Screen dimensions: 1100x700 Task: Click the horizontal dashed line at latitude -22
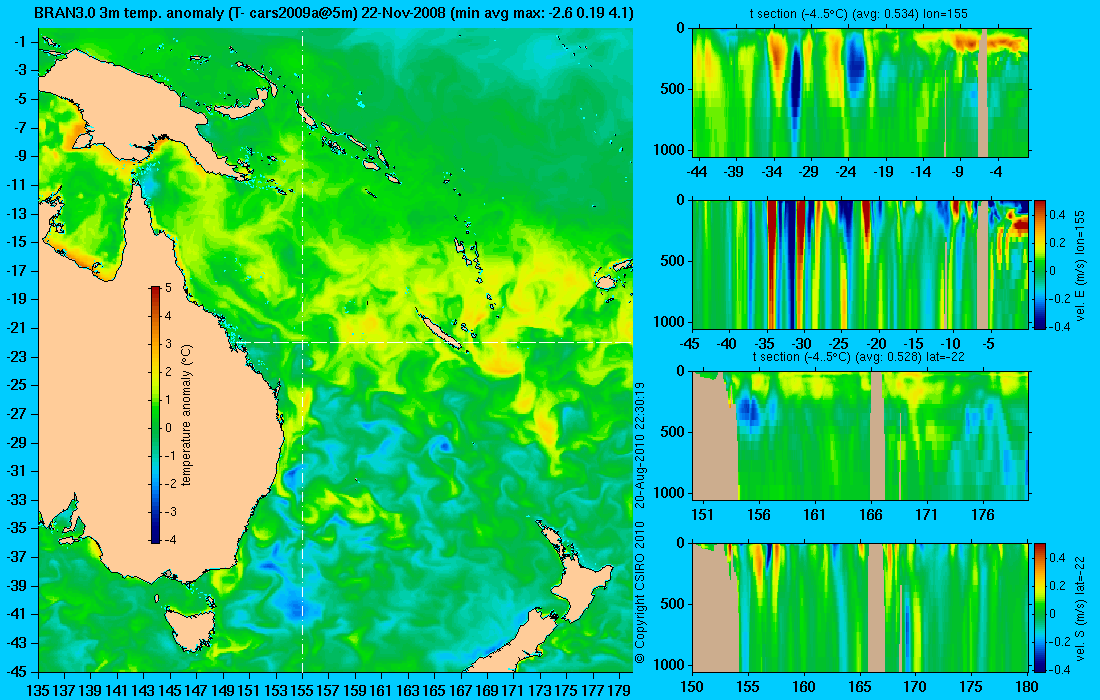click(434, 342)
